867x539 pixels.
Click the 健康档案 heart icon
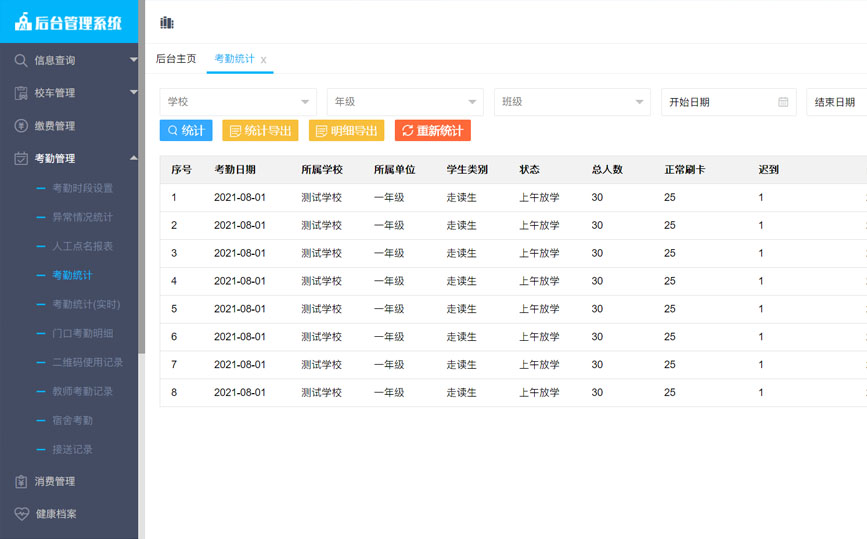22,514
